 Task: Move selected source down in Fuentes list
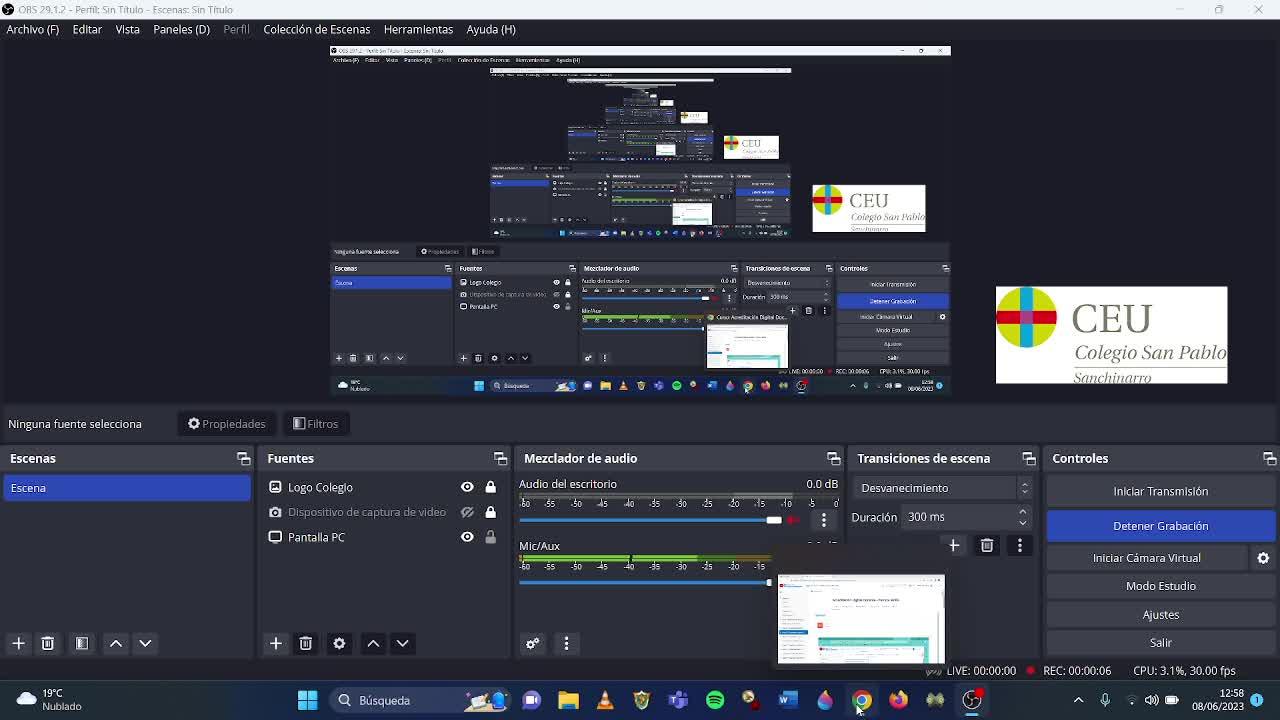pos(402,643)
